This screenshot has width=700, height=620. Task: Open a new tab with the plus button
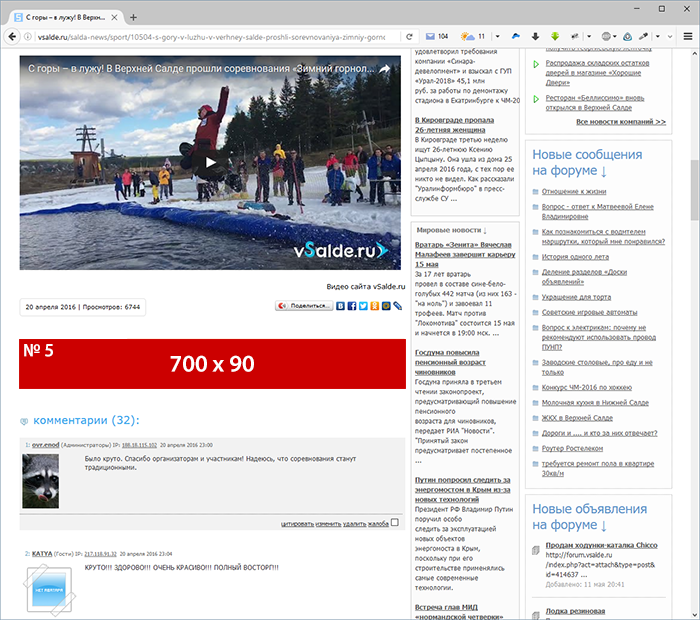[x=133, y=17]
